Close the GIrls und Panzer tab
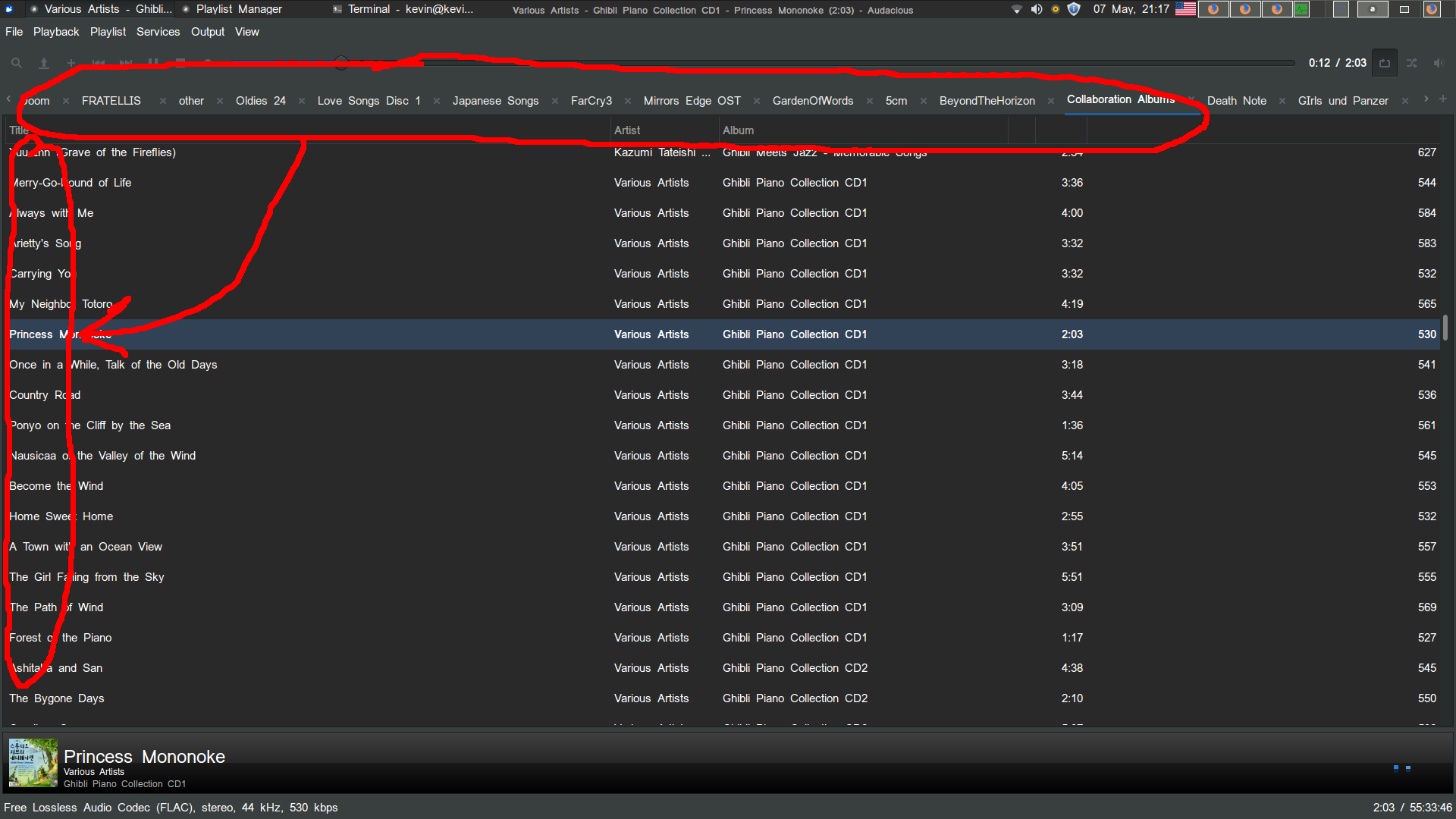 tap(1405, 101)
